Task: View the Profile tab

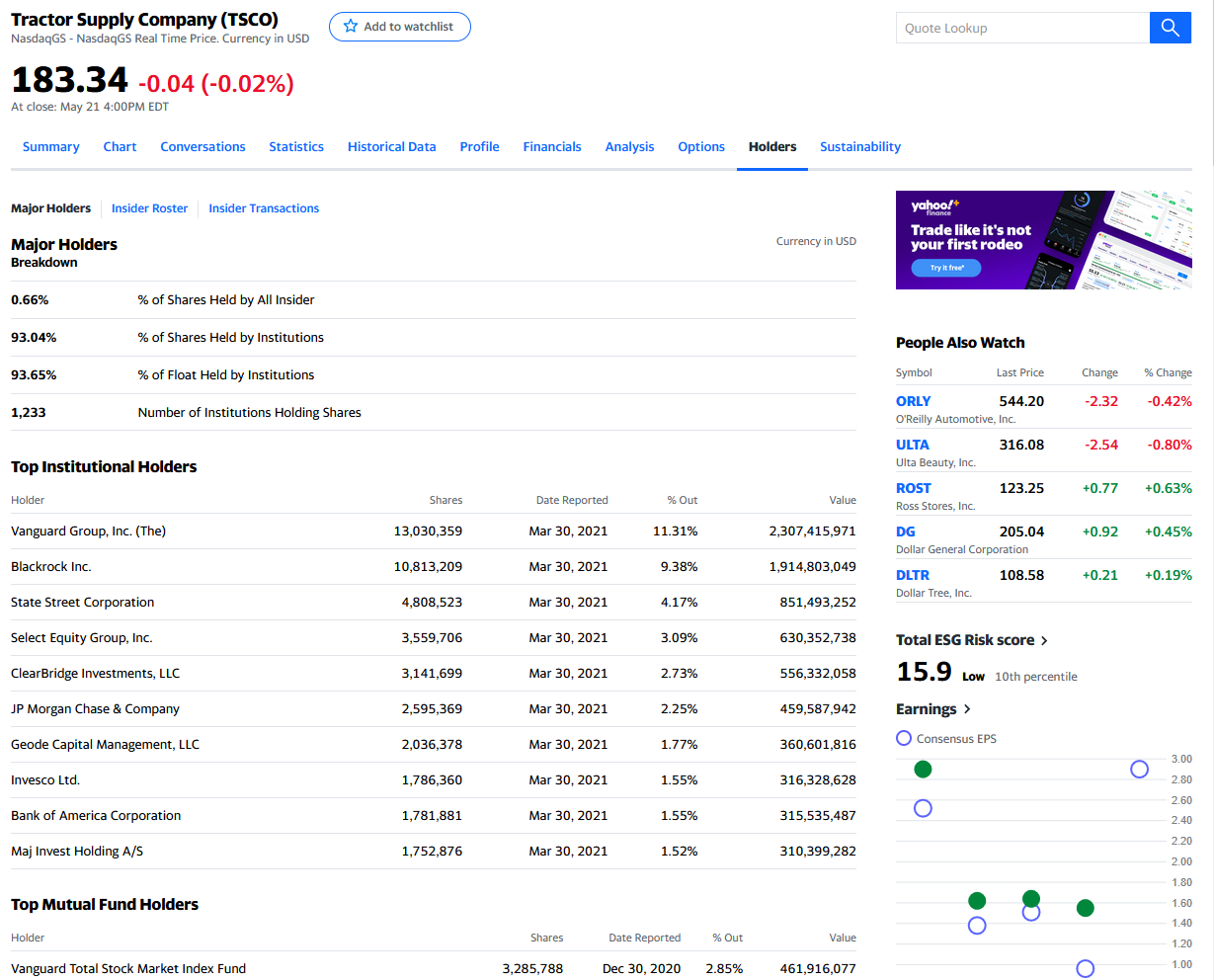Action: (480, 146)
